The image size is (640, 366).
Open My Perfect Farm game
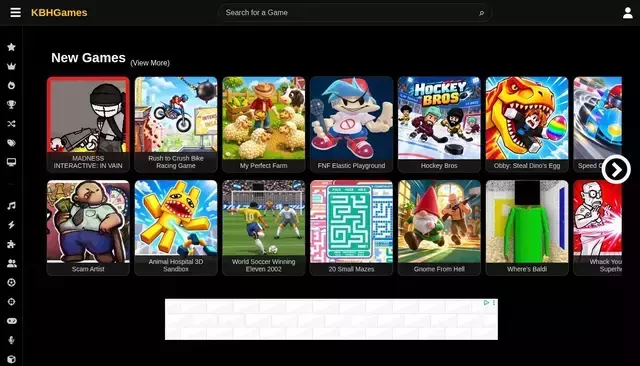pos(264,124)
